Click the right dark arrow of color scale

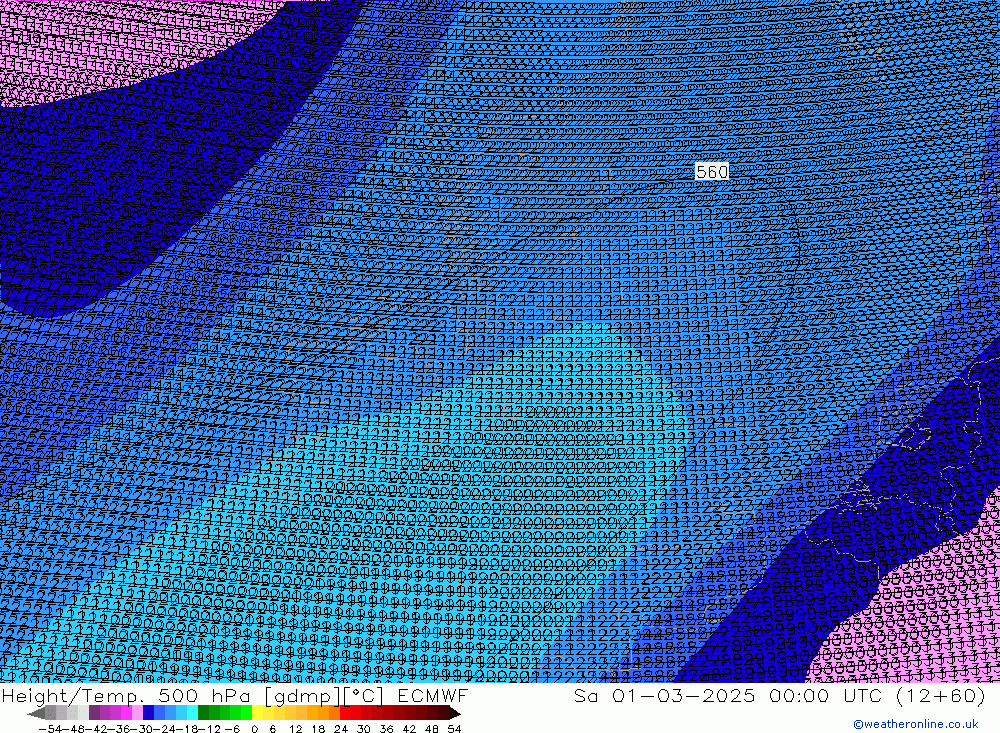[x=455, y=714]
